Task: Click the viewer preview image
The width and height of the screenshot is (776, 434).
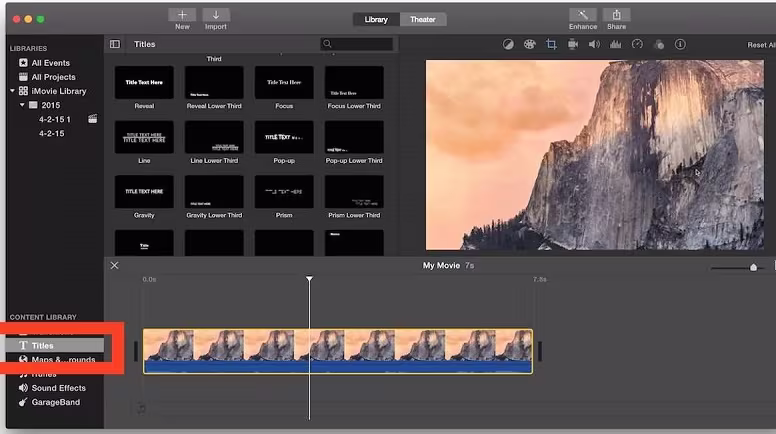Action: coord(594,155)
